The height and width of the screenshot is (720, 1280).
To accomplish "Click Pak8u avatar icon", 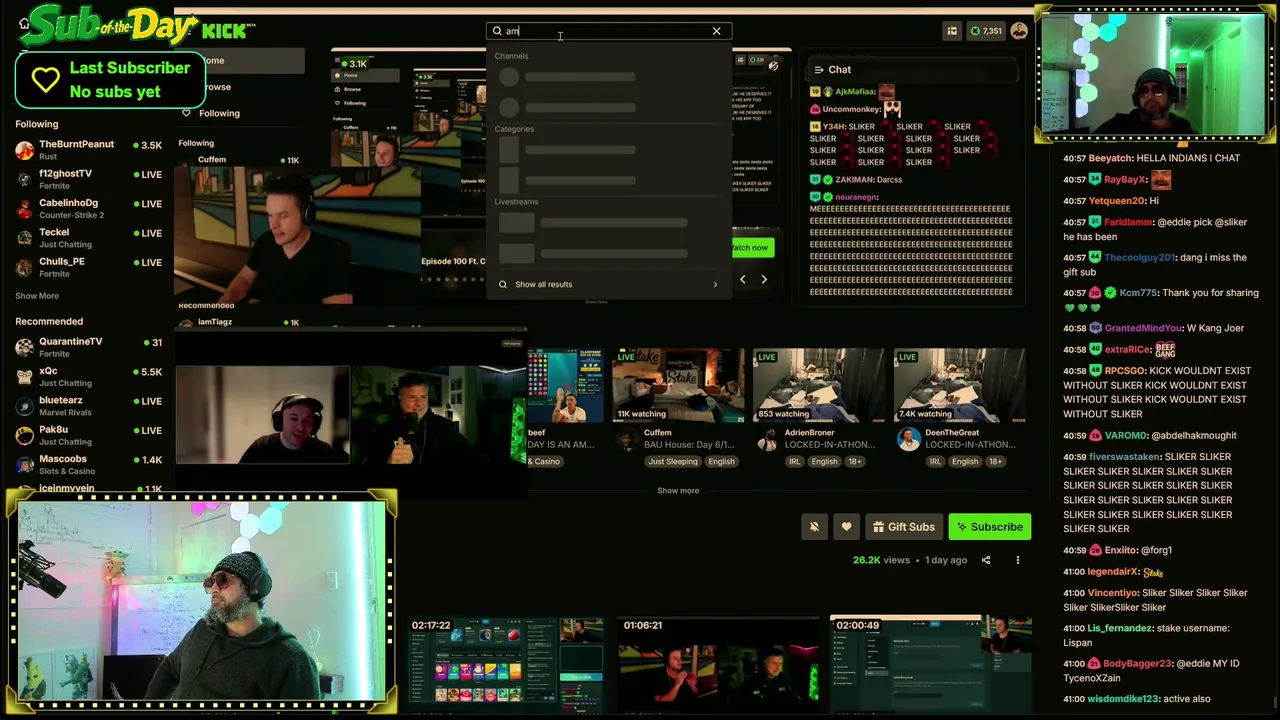I will (24, 436).
